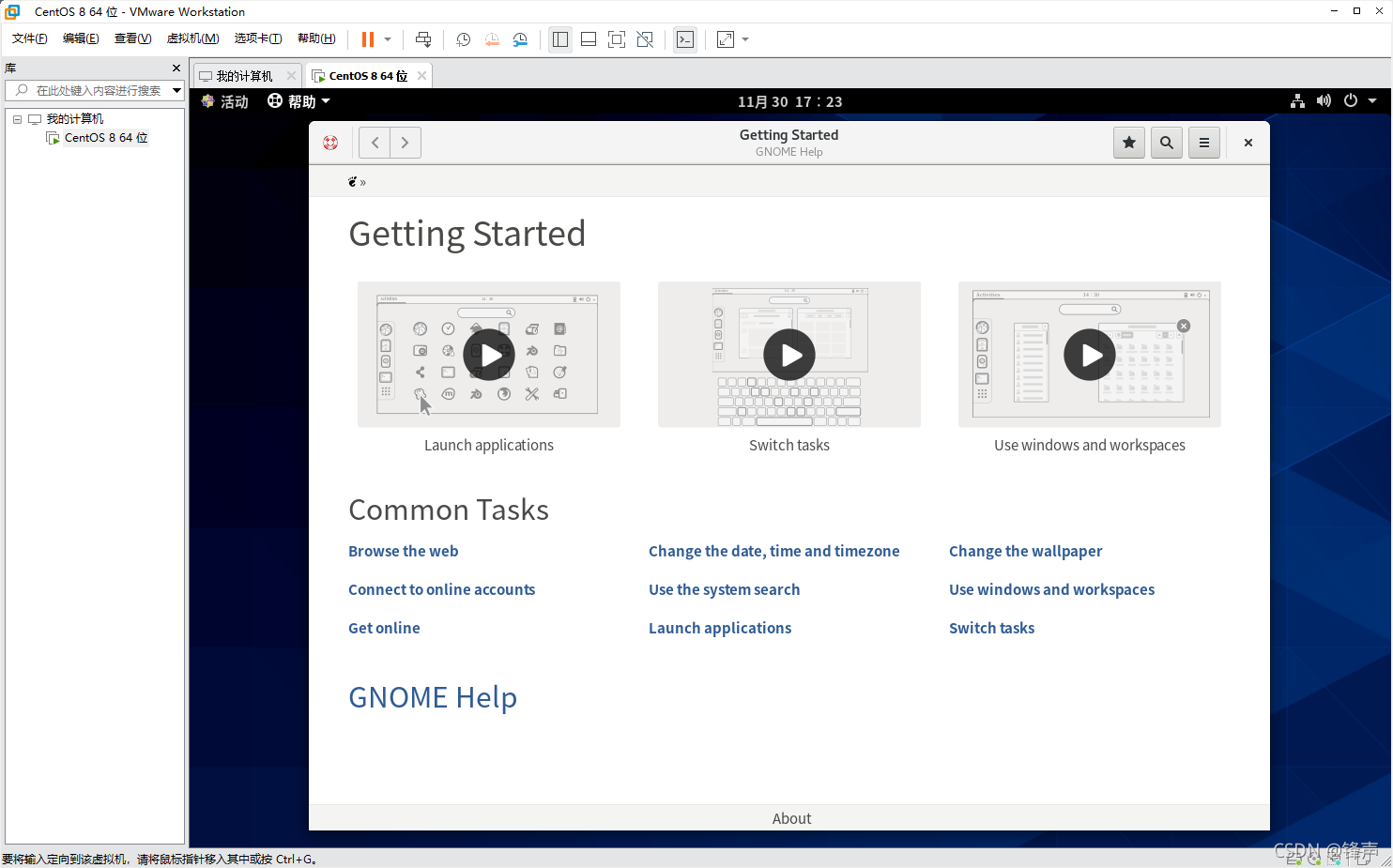Image resolution: width=1393 pixels, height=868 pixels.
Task: Revert the VM to its previous snapshot
Action: (492, 39)
